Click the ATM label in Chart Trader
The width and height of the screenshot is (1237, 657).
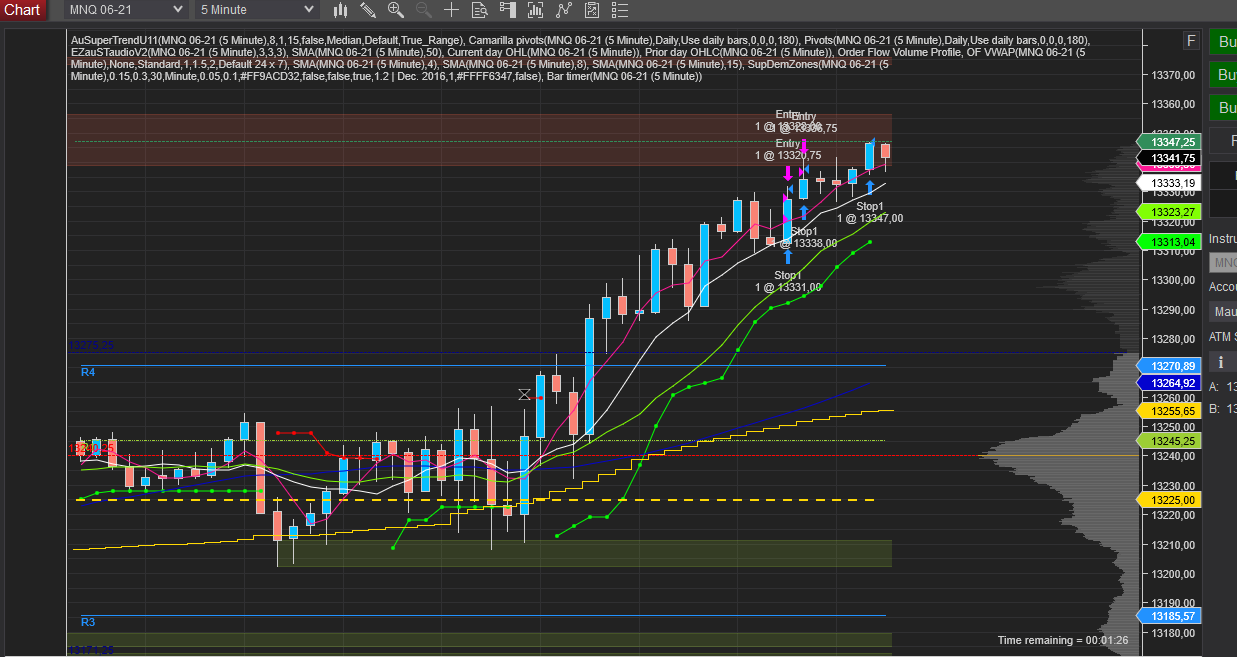click(1221, 337)
